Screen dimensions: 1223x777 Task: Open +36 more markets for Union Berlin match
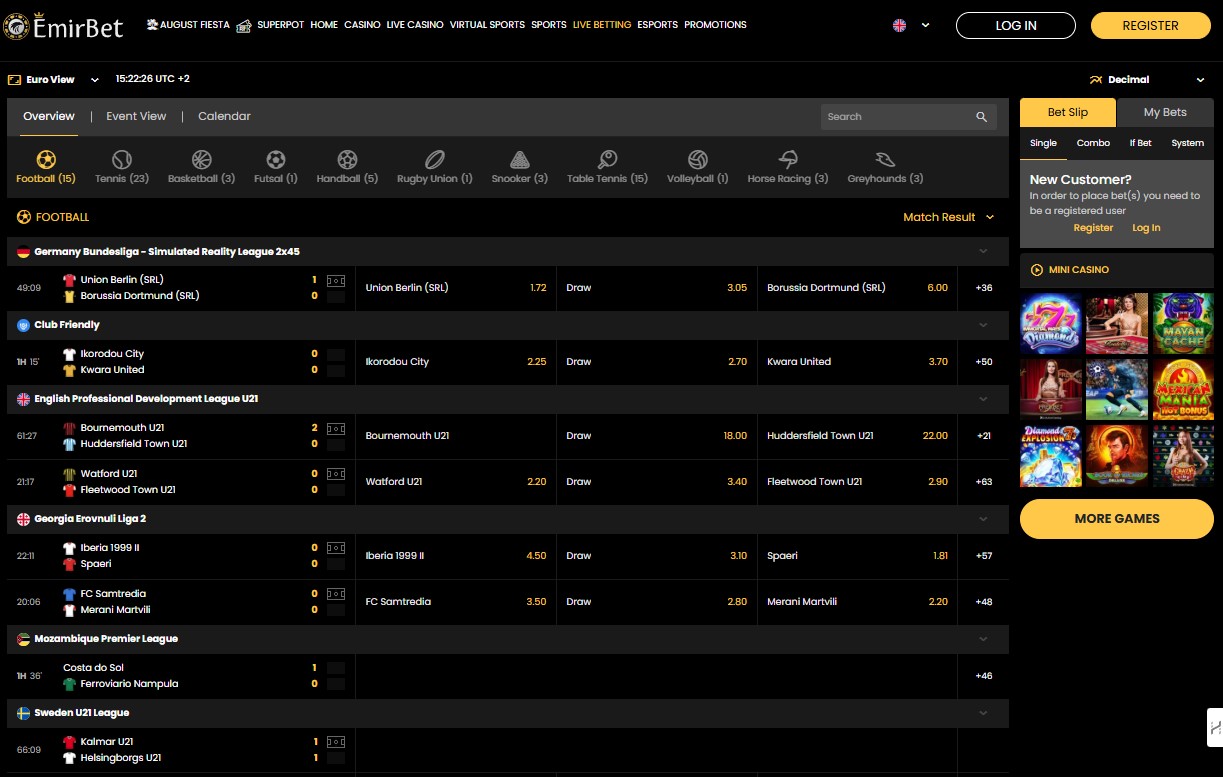point(984,288)
